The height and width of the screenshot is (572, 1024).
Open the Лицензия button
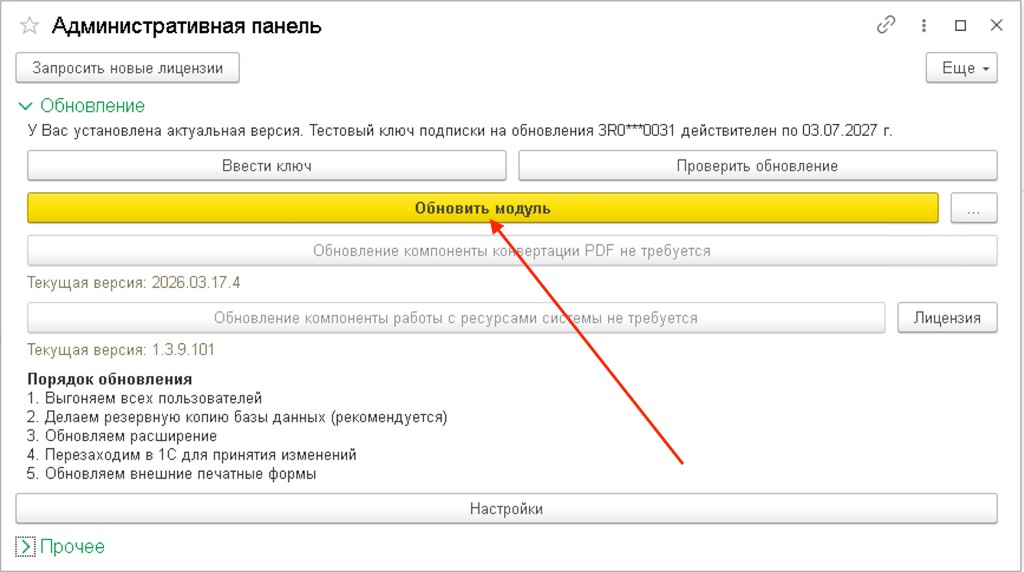pos(947,318)
